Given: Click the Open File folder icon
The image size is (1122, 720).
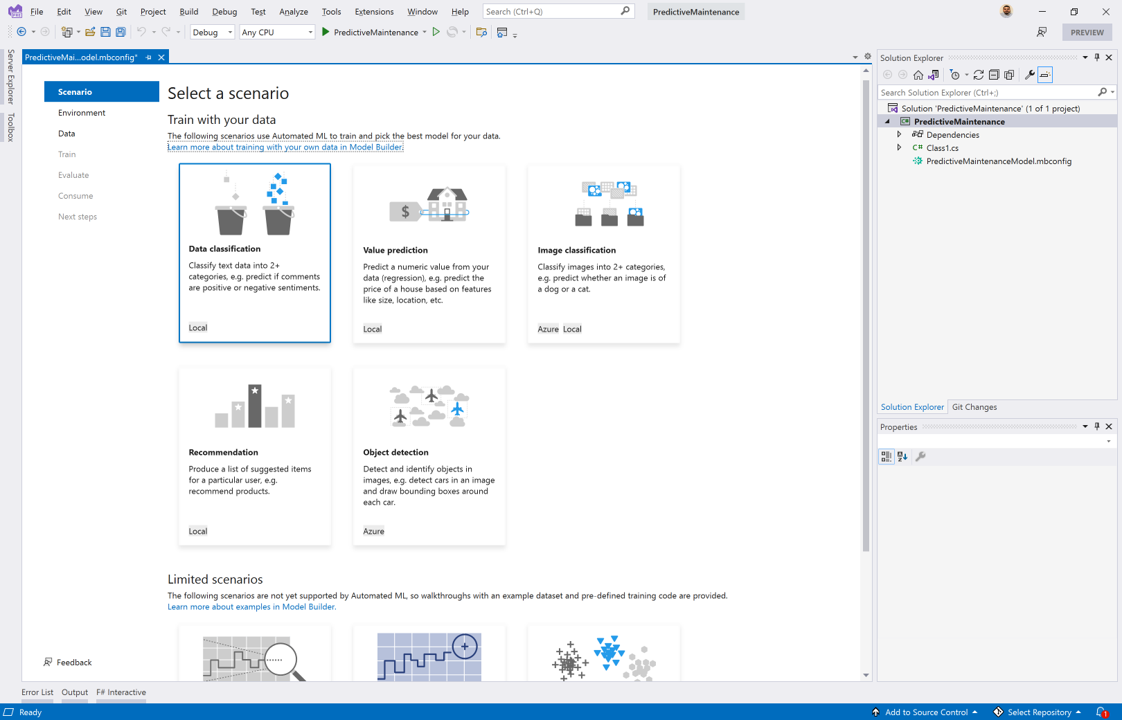Looking at the screenshot, I should coord(90,32).
